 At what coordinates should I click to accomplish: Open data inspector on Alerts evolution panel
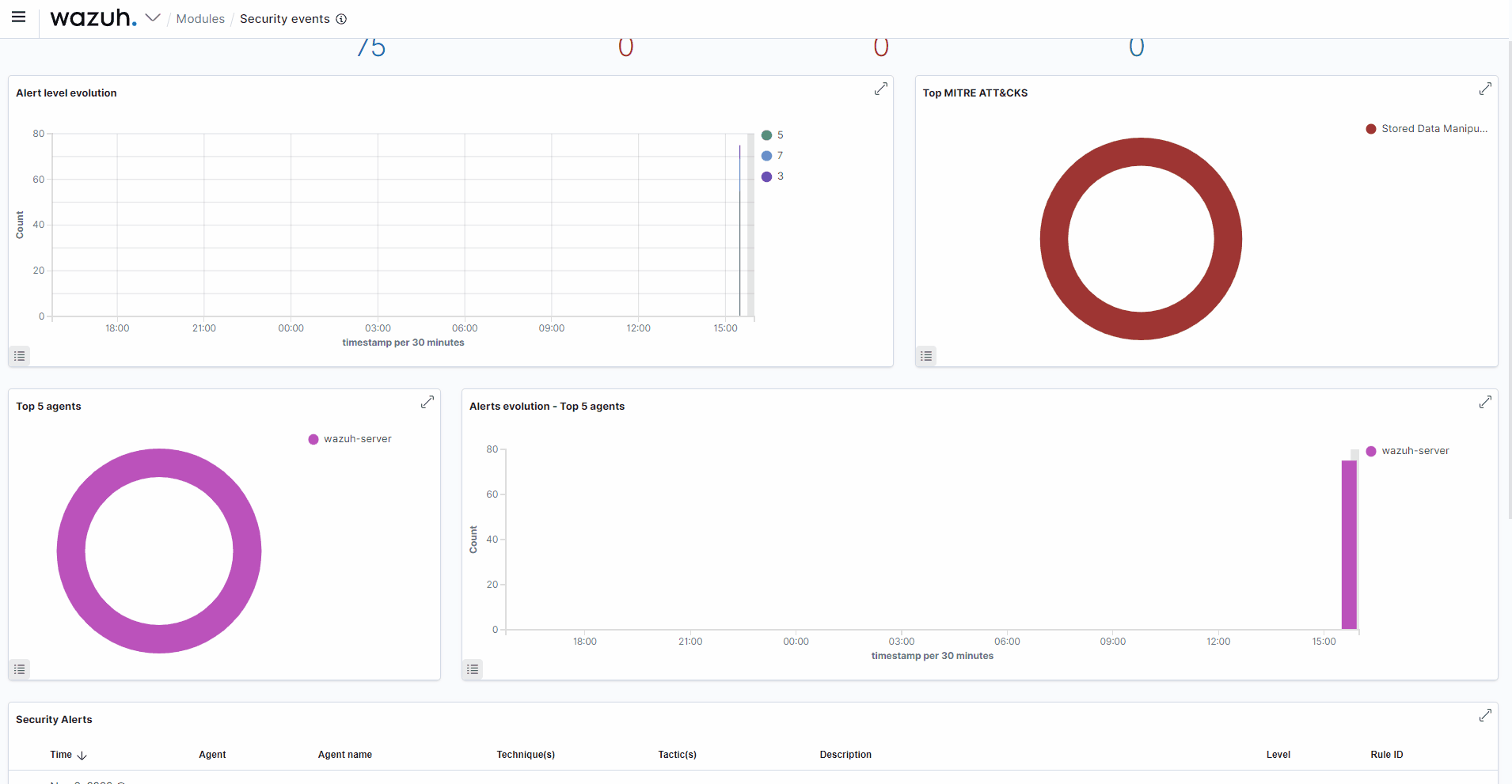pos(473,668)
